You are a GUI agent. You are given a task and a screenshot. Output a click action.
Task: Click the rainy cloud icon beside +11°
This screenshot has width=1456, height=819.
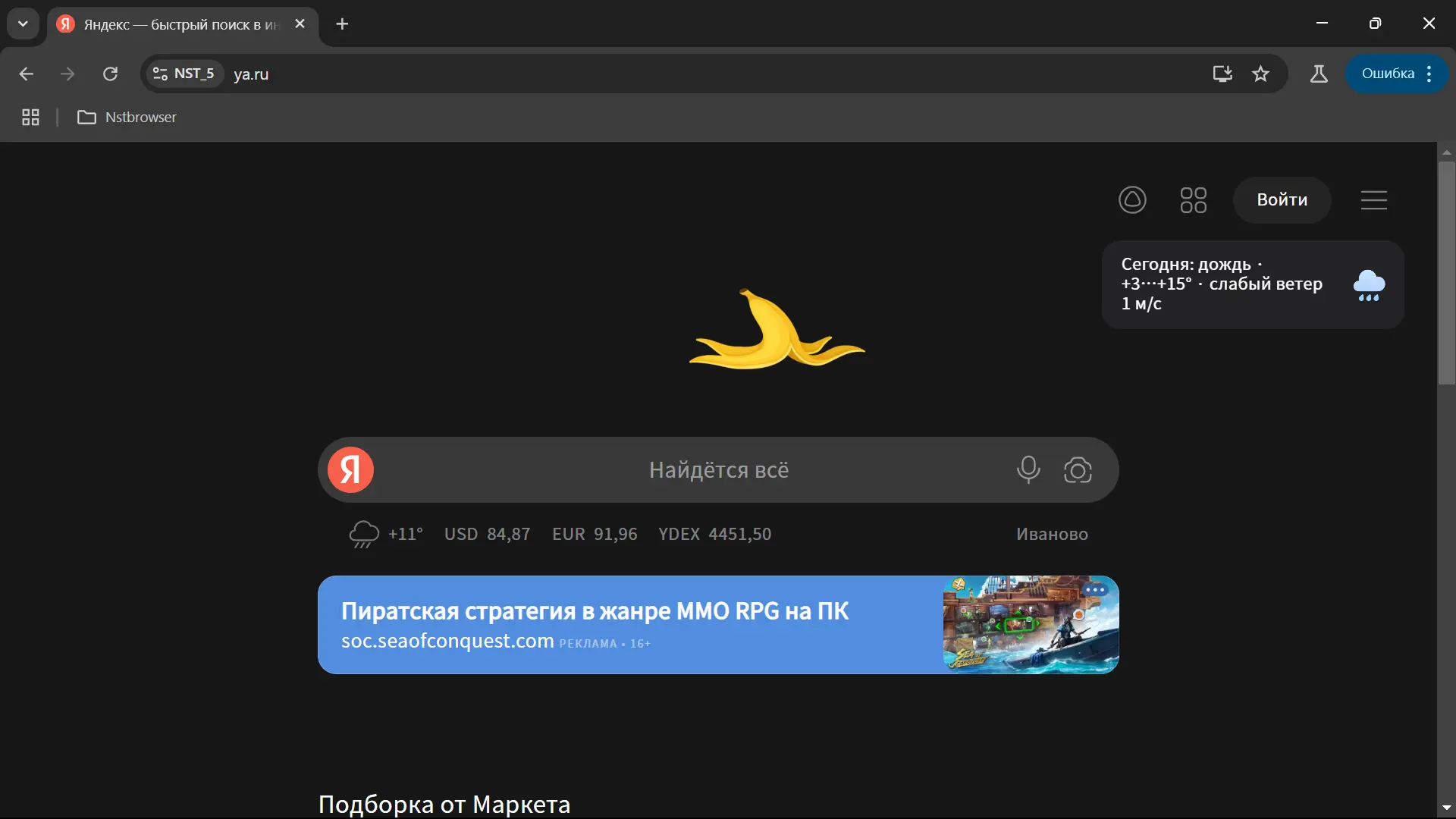pos(364,534)
